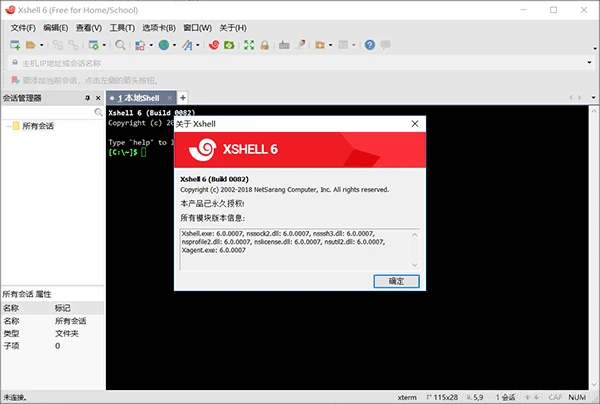Open the 工具(T) menu
600x404 pixels.
(x=122, y=28)
